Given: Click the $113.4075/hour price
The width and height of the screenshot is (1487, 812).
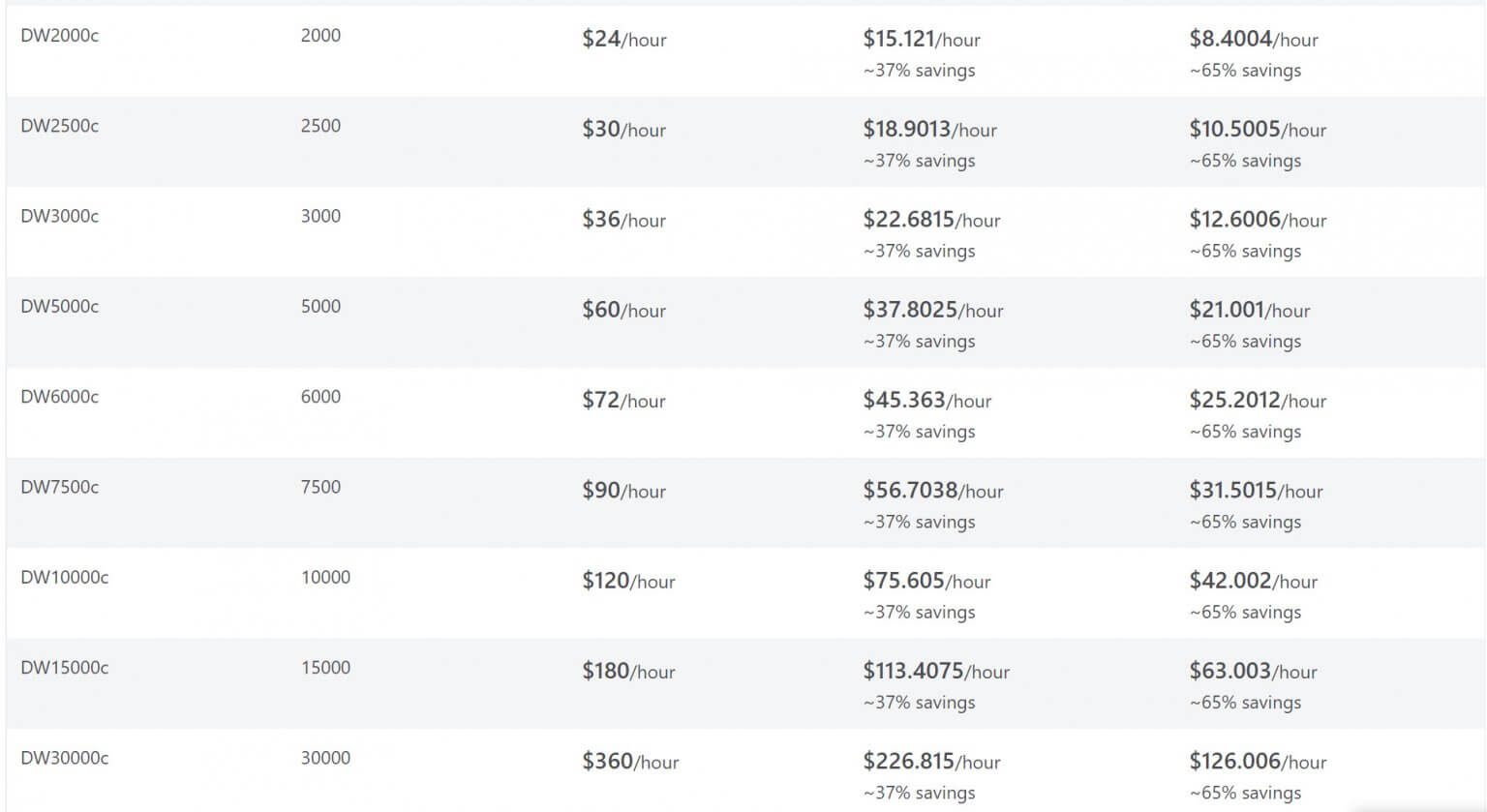Looking at the screenshot, I should point(935,671).
